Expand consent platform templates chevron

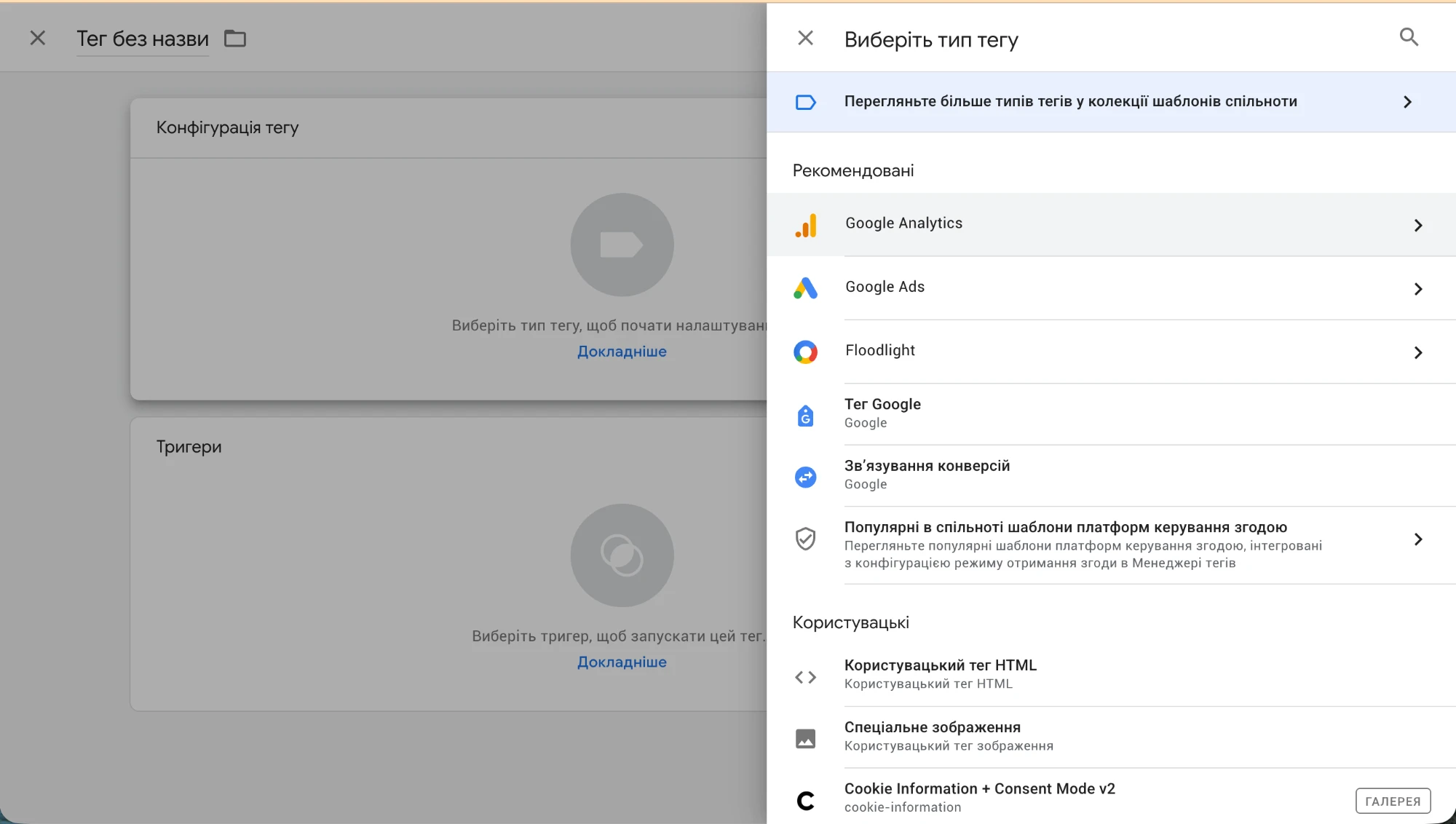click(1417, 539)
